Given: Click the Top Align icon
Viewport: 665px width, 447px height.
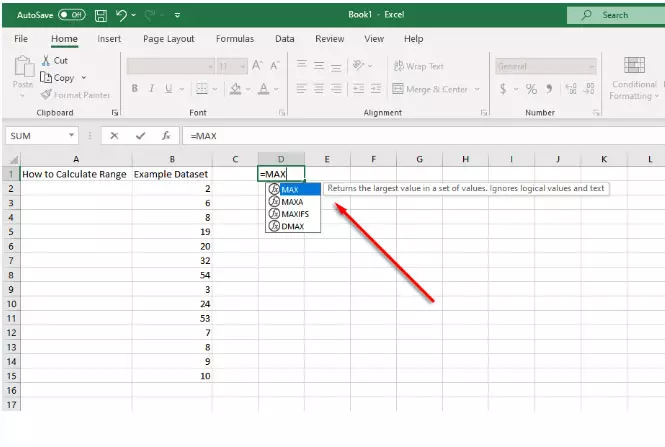Looking at the screenshot, I should 302,65.
